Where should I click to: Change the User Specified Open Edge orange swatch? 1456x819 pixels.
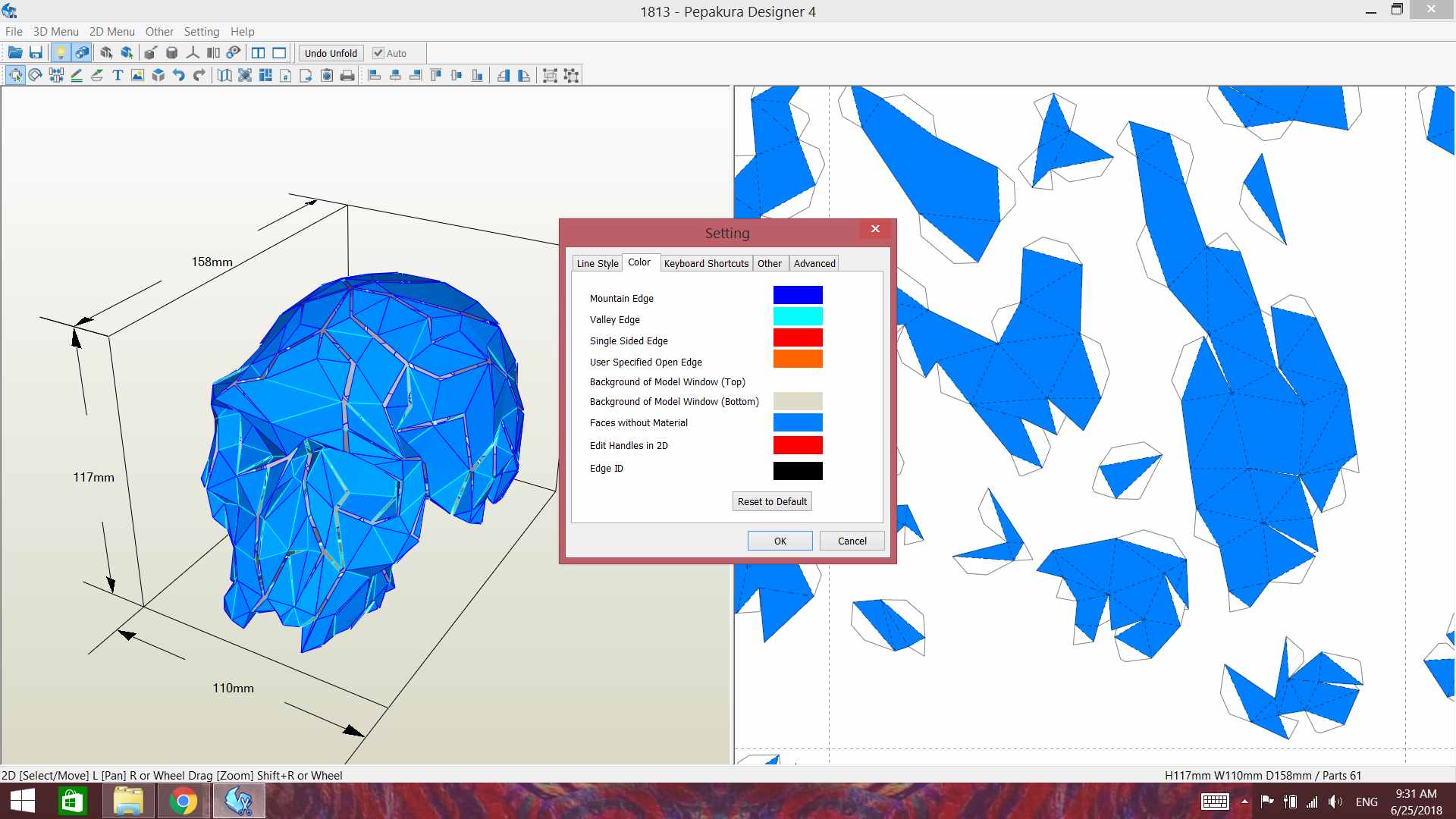pyautogui.click(x=798, y=359)
